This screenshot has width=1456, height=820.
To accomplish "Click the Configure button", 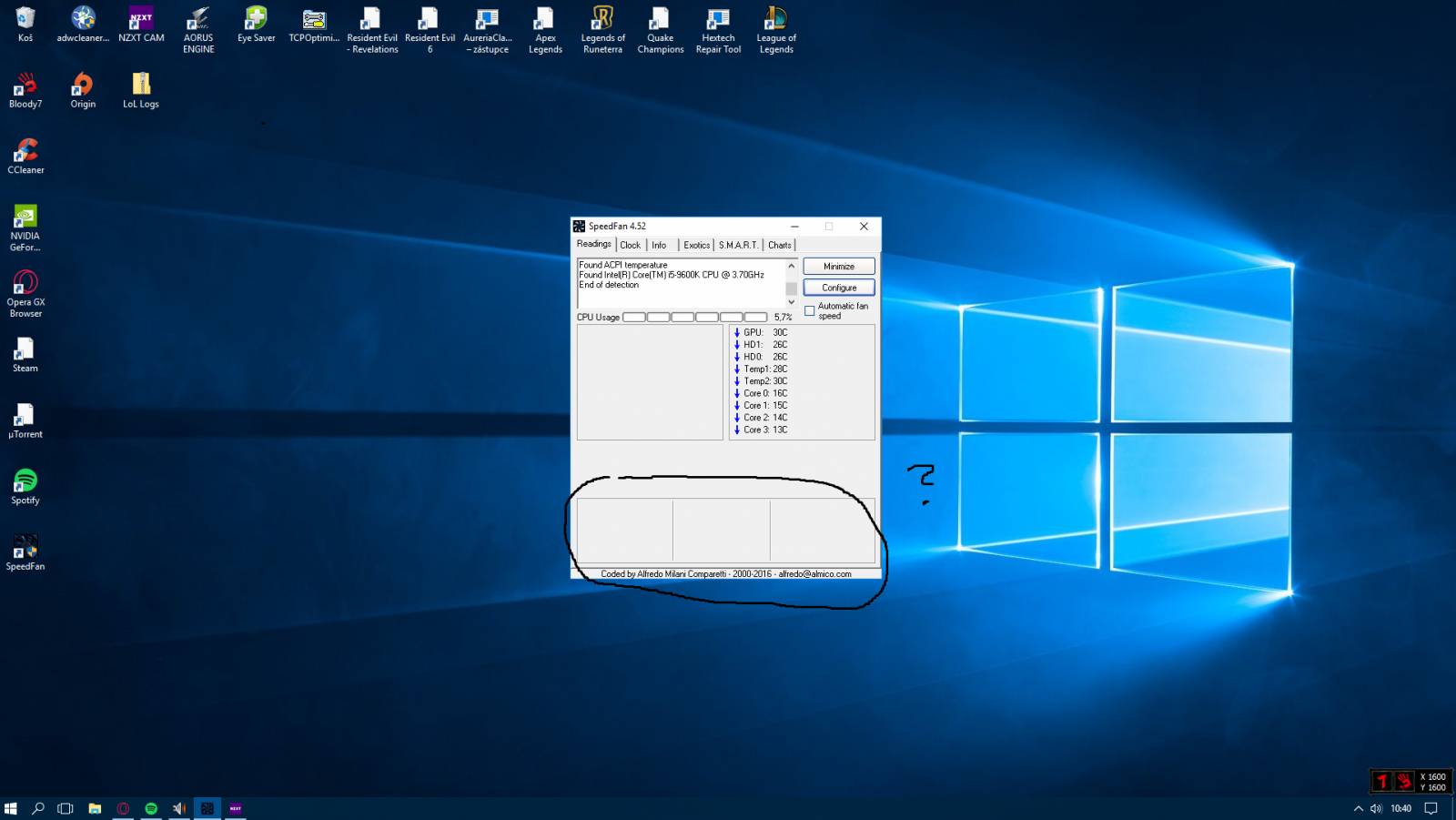I will pyautogui.click(x=839, y=288).
